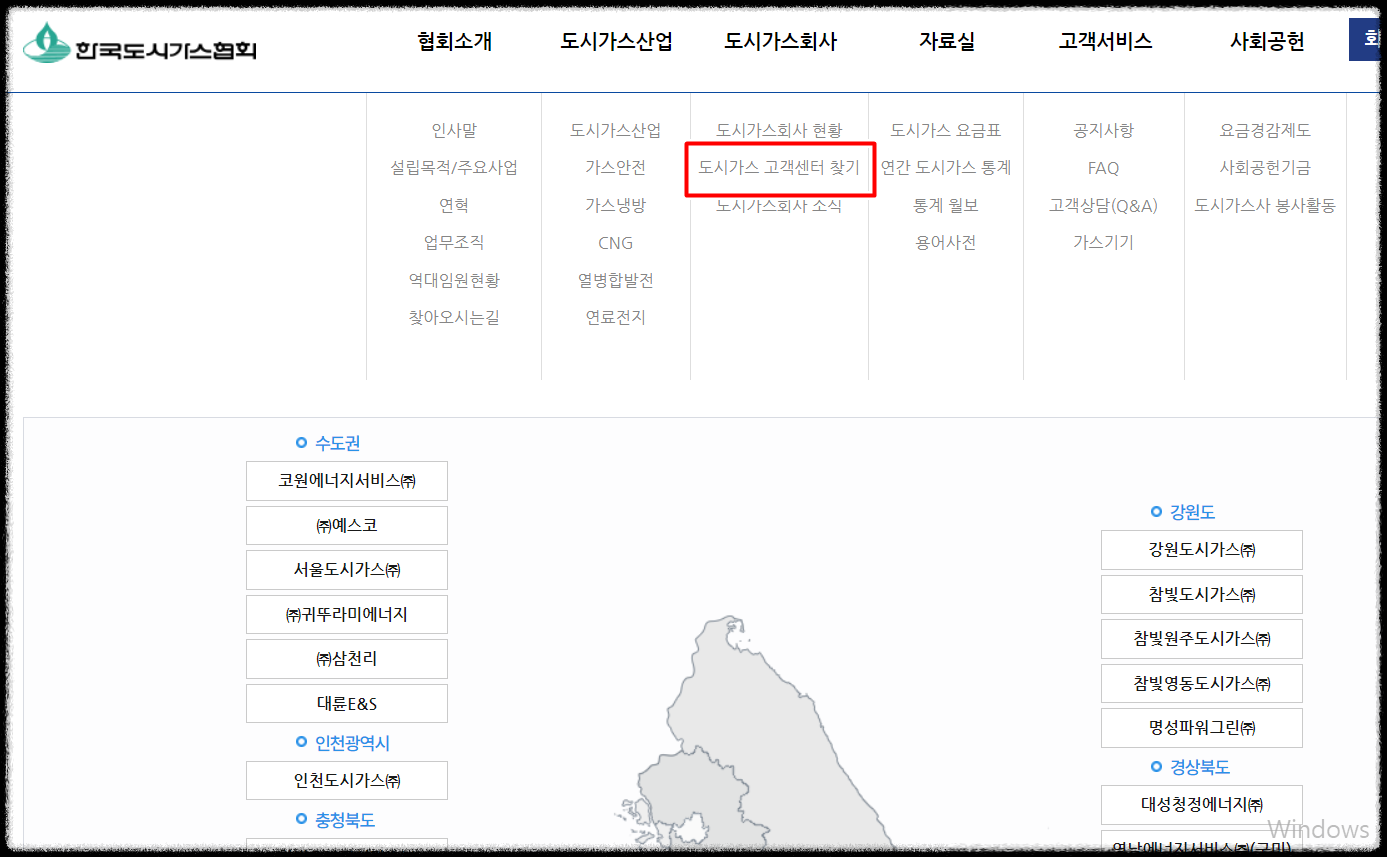Open 가스안전 page
Screen dimensions: 1387x857
616,168
